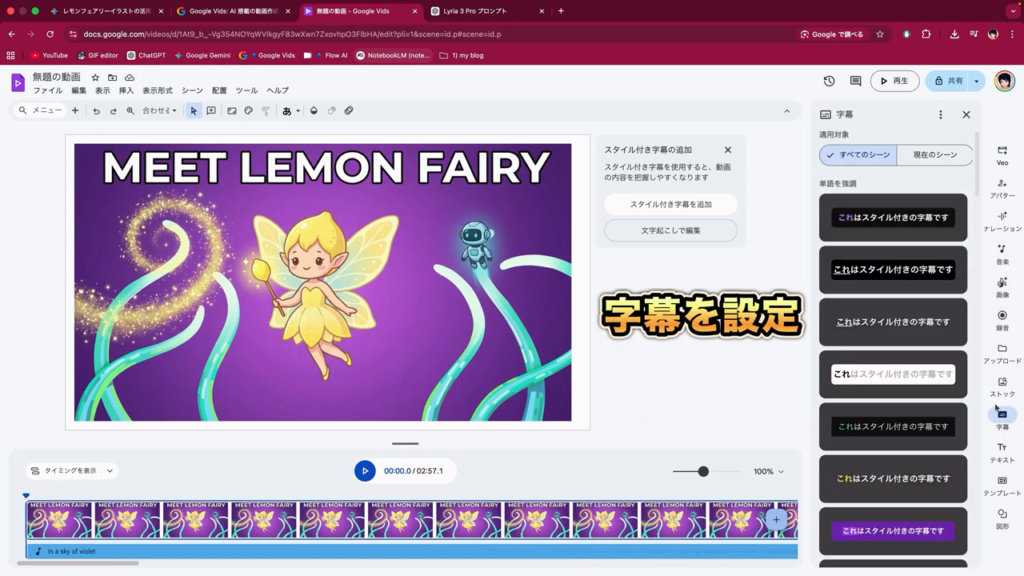Image resolution: width=1024 pixels, height=576 pixels.
Task: Open the Veo panel in the sidebar
Action: 1002,154
